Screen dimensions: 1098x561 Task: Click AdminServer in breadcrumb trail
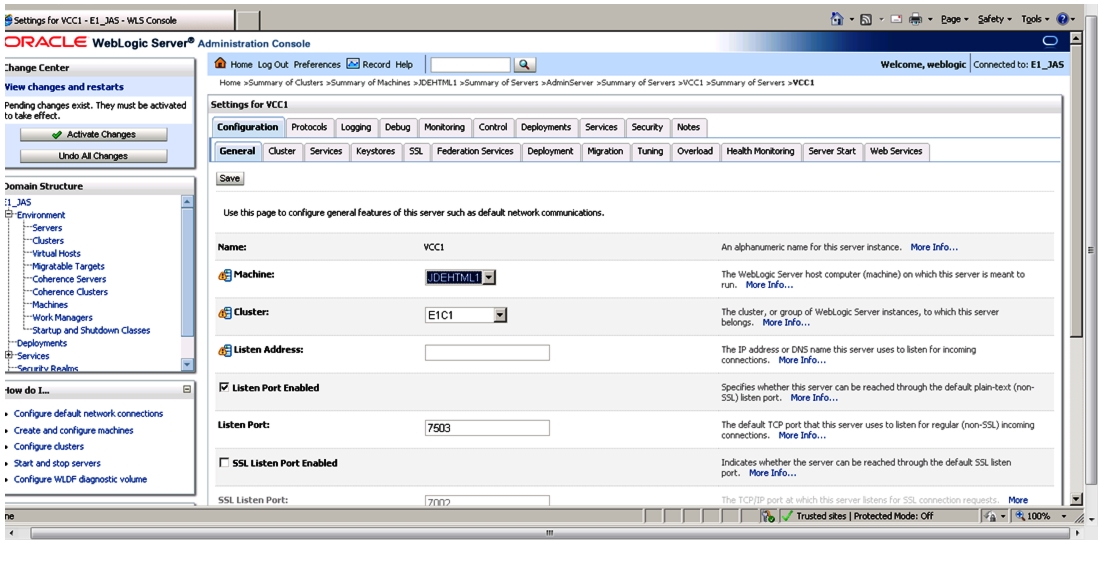click(x=569, y=83)
